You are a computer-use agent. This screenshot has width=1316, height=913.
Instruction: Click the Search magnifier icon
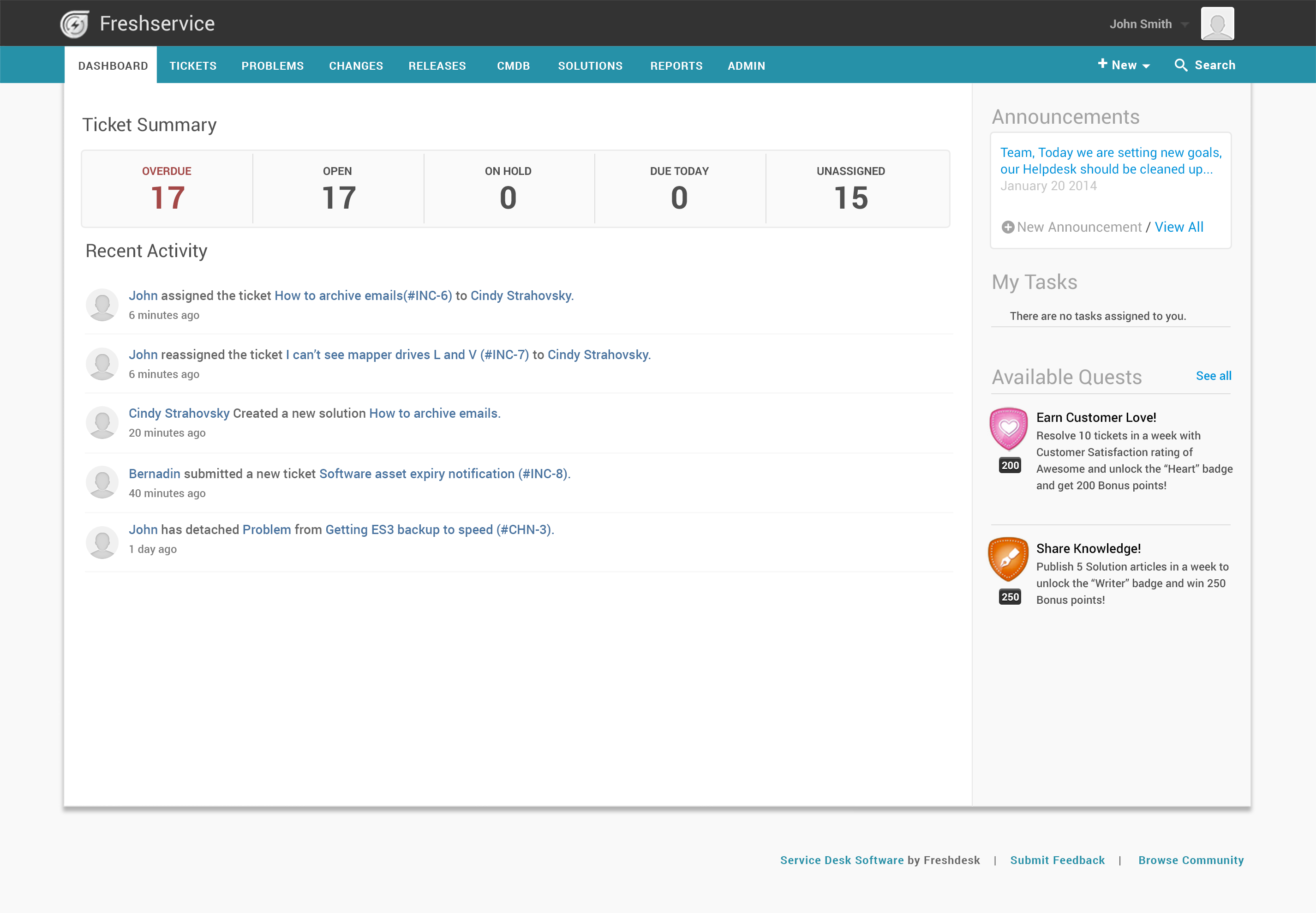pos(1180,65)
